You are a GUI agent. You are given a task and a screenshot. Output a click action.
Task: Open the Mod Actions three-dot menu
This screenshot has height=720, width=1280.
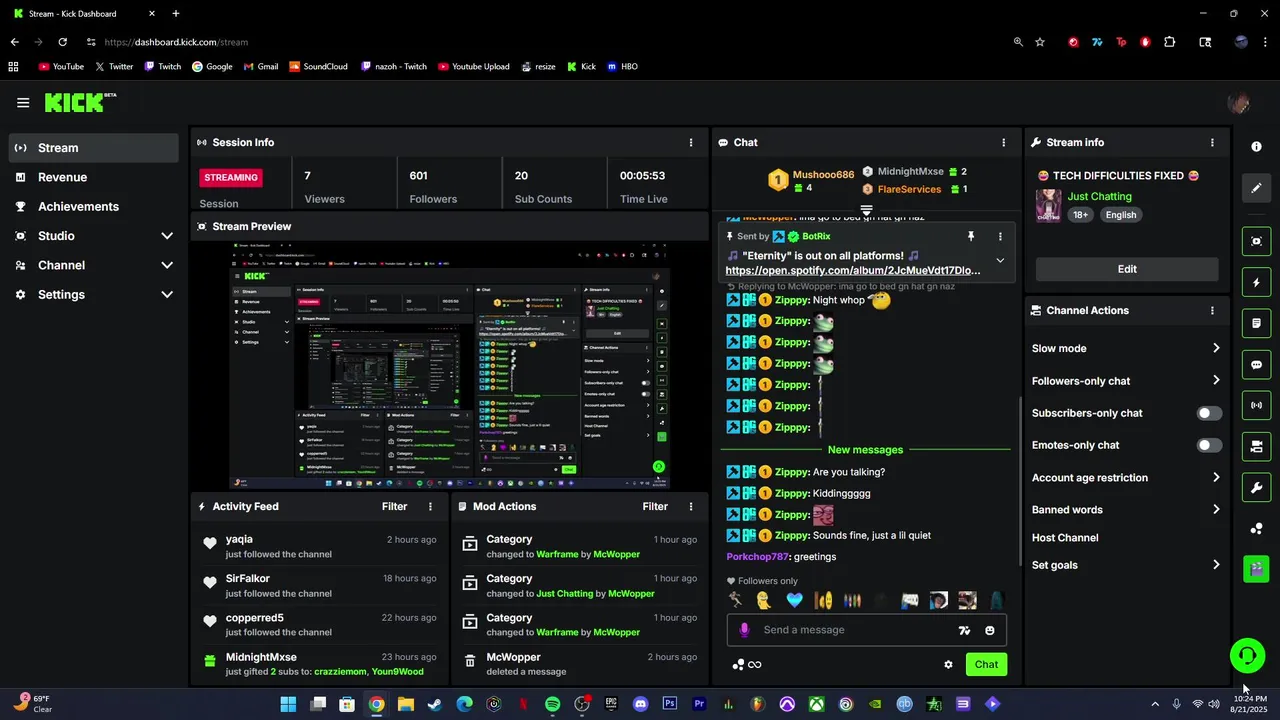[x=690, y=506]
